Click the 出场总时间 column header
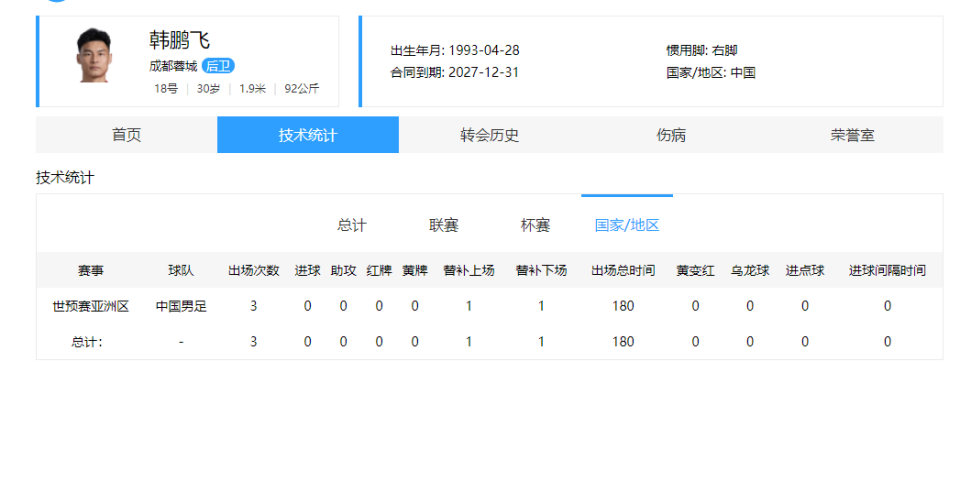 point(623,270)
